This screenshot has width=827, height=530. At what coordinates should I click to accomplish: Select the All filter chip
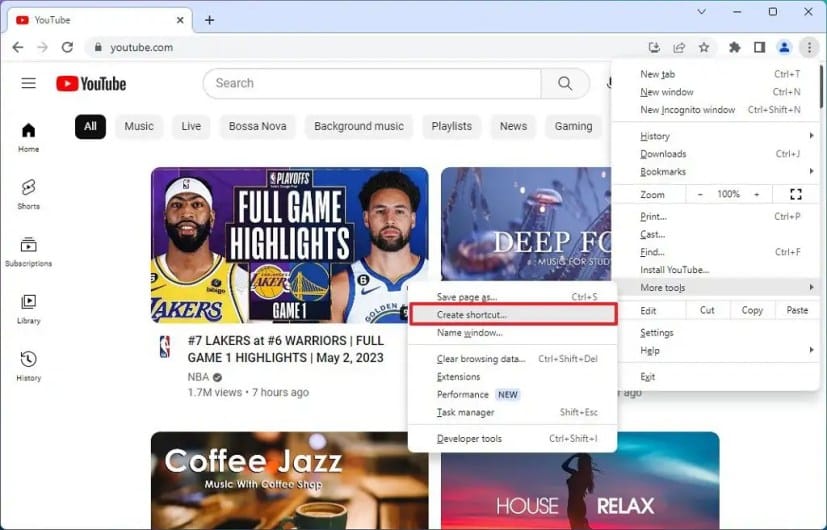(90, 127)
